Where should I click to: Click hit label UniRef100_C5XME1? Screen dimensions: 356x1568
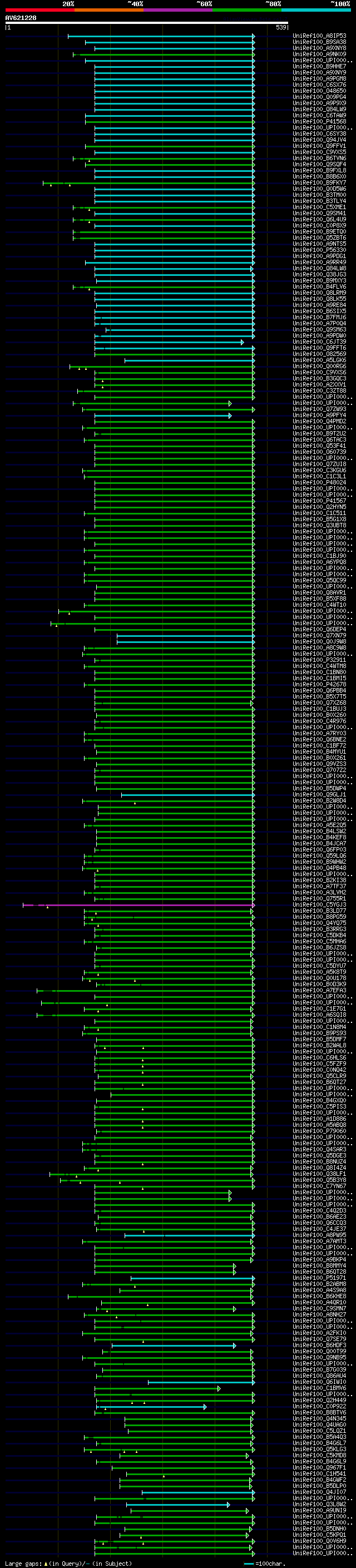pos(319,207)
